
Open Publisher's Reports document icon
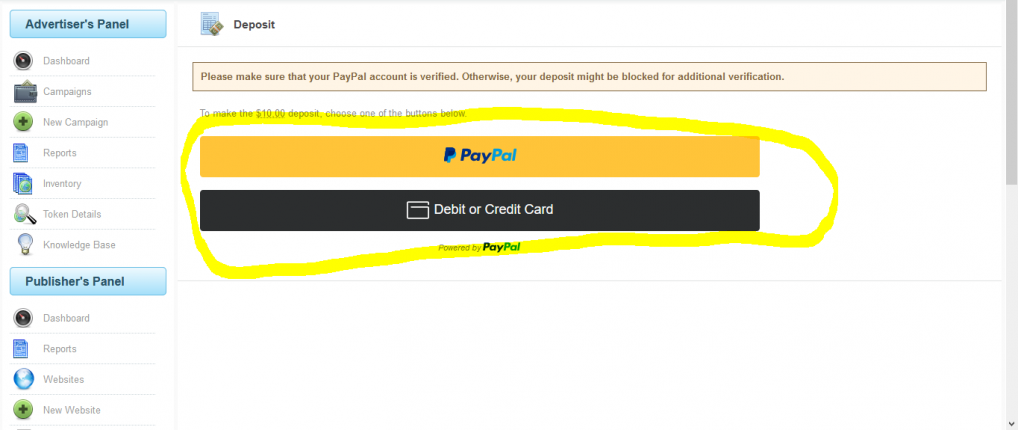pyautogui.click(x=21, y=349)
